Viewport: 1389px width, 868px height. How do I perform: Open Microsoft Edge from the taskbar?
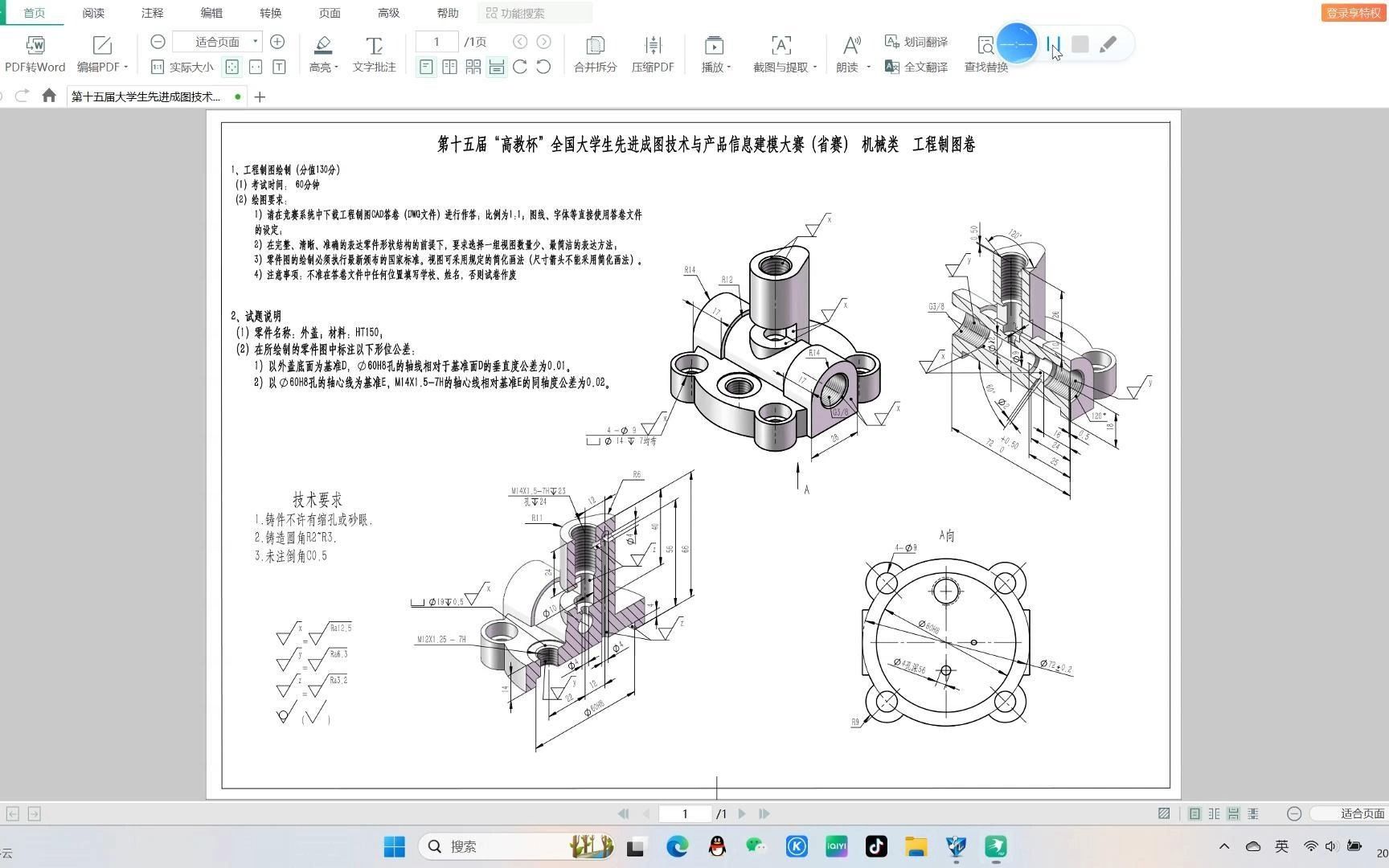click(x=677, y=846)
